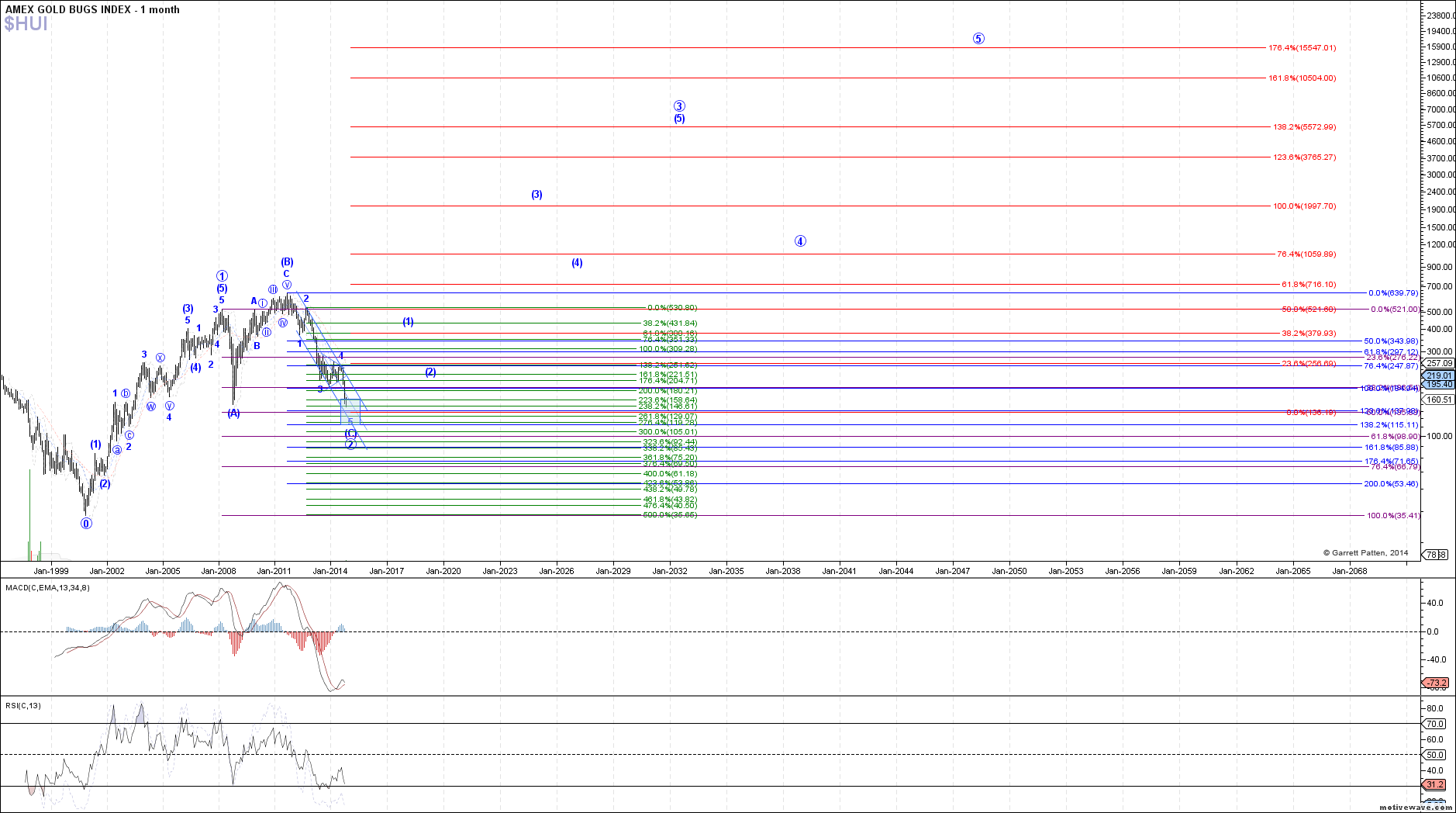This screenshot has height=813, width=1456.
Task: Click the RSI(C,13) indicator label
Action: [23, 706]
